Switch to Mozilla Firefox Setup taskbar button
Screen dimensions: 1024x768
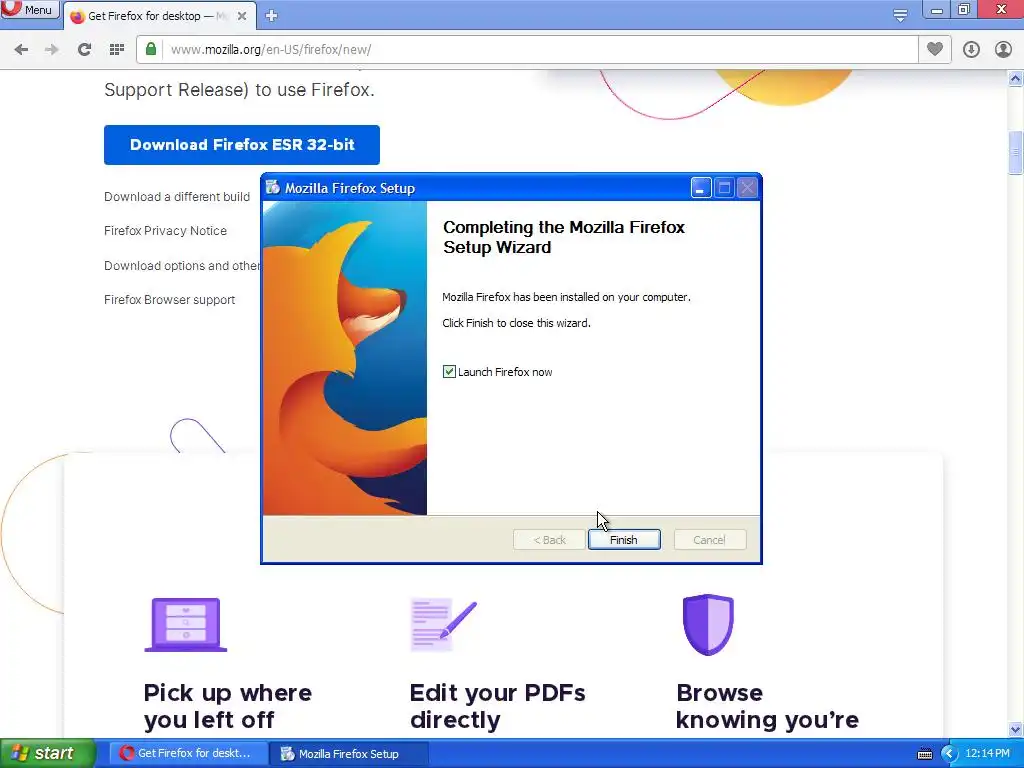pos(349,754)
